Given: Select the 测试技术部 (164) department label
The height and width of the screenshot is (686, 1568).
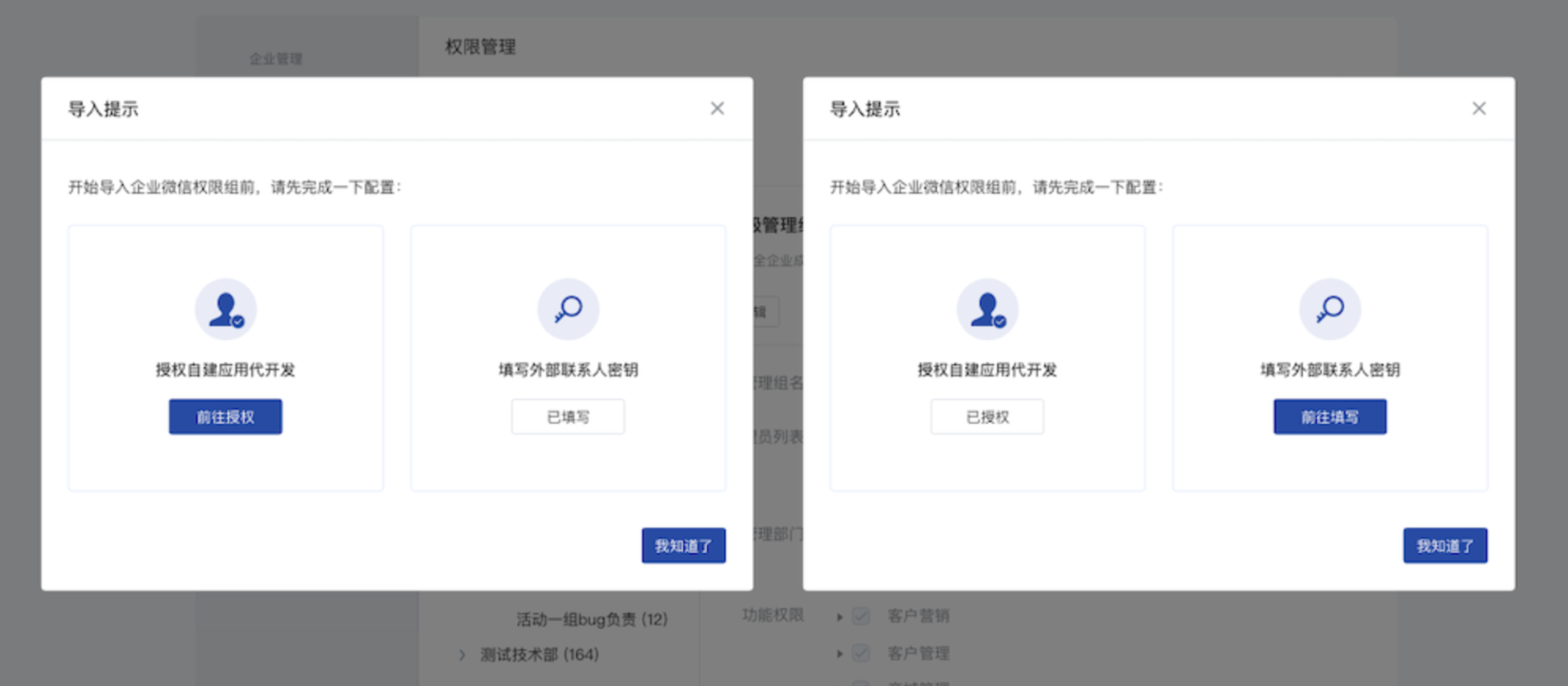Looking at the screenshot, I should [x=540, y=655].
